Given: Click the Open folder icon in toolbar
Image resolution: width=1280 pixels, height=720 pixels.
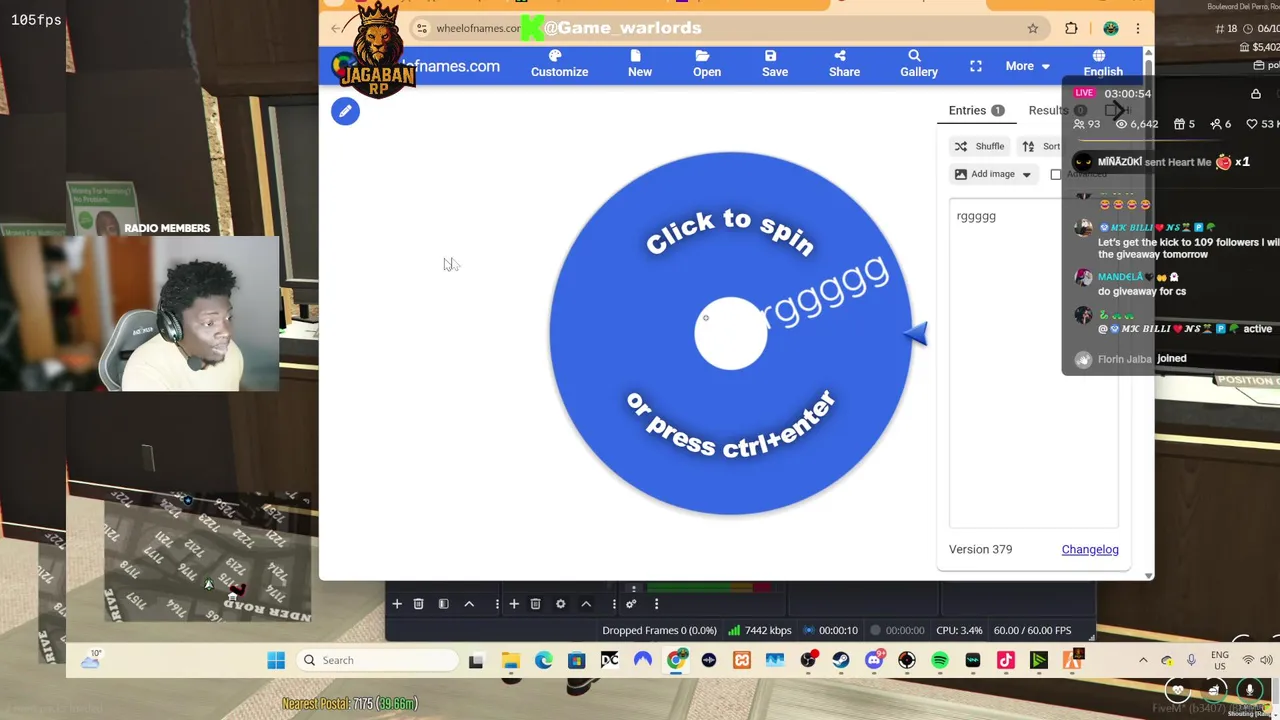Looking at the screenshot, I should point(707,63).
